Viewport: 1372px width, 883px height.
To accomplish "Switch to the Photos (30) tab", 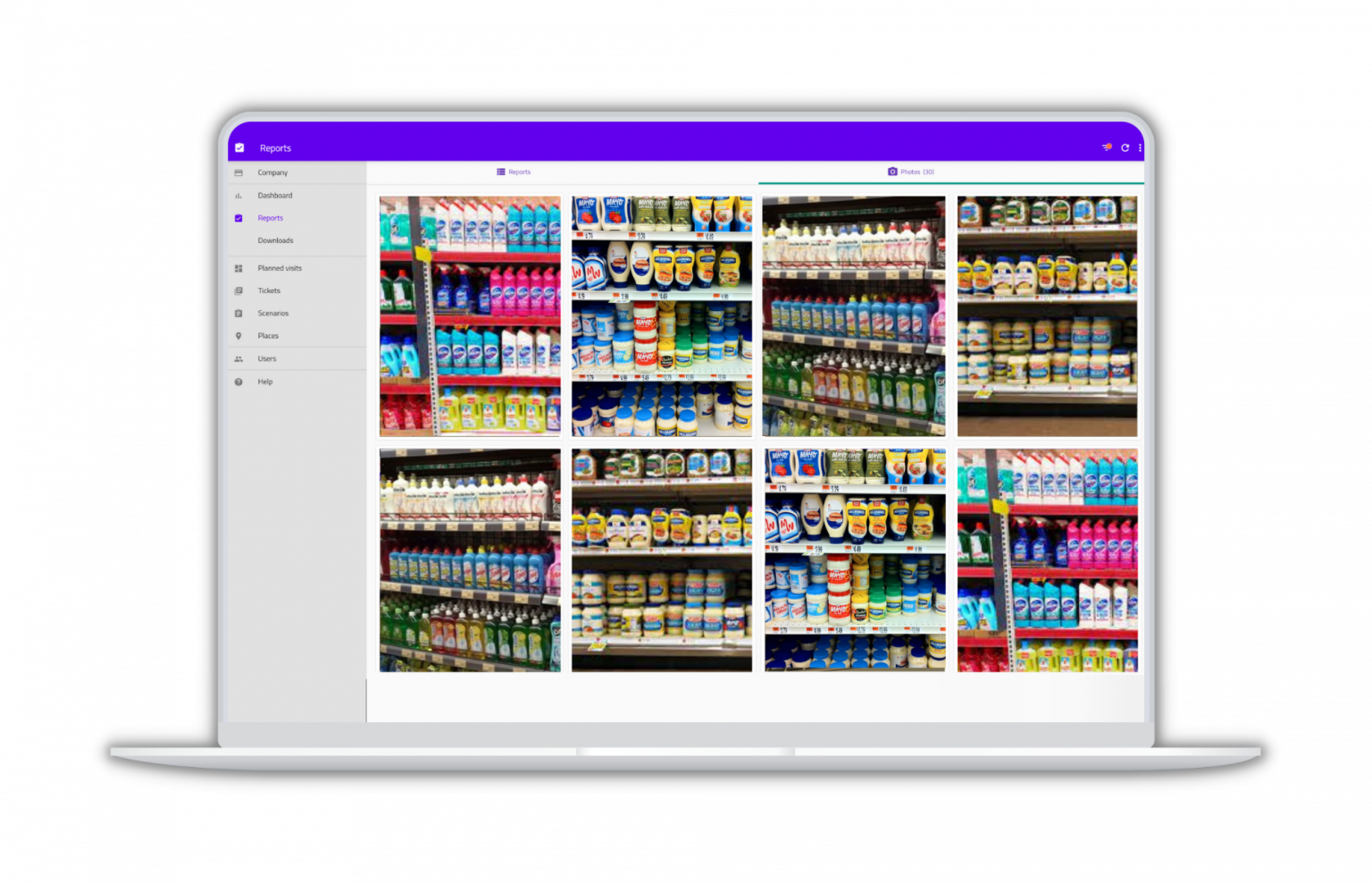I will 910,172.
